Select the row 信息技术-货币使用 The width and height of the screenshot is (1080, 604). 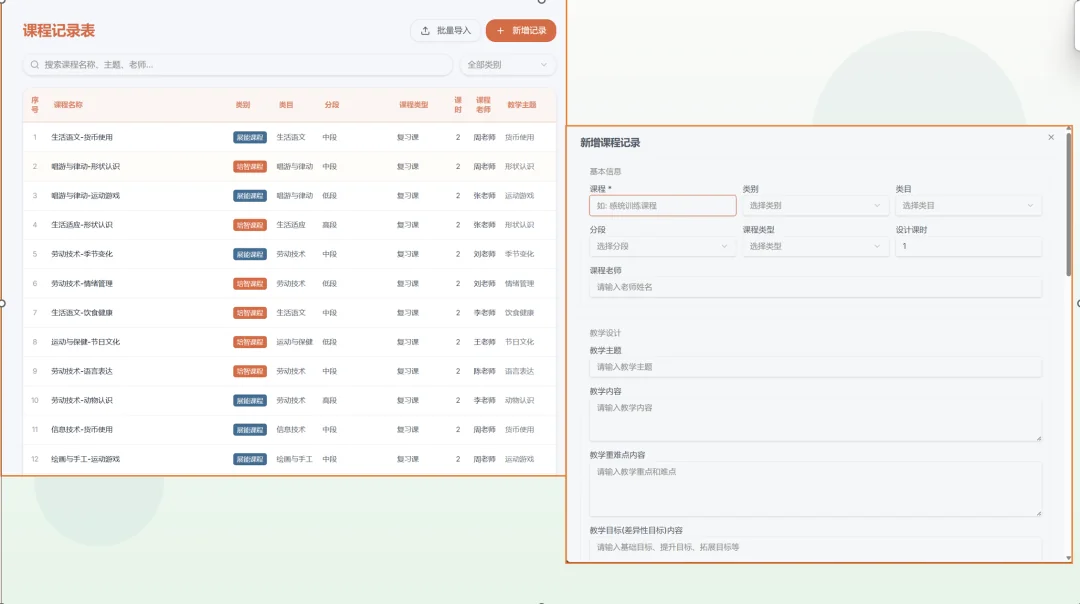pyautogui.click(x=289, y=430)
